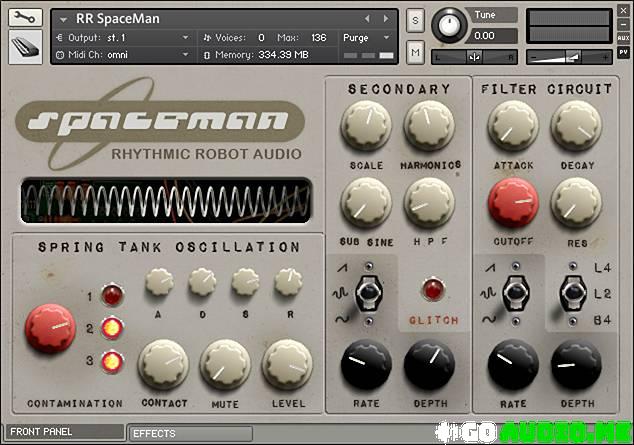Image resolution: width=634 pixels, height=445 pixels.
Task: Select the B4 filter label
Action: 602,320
